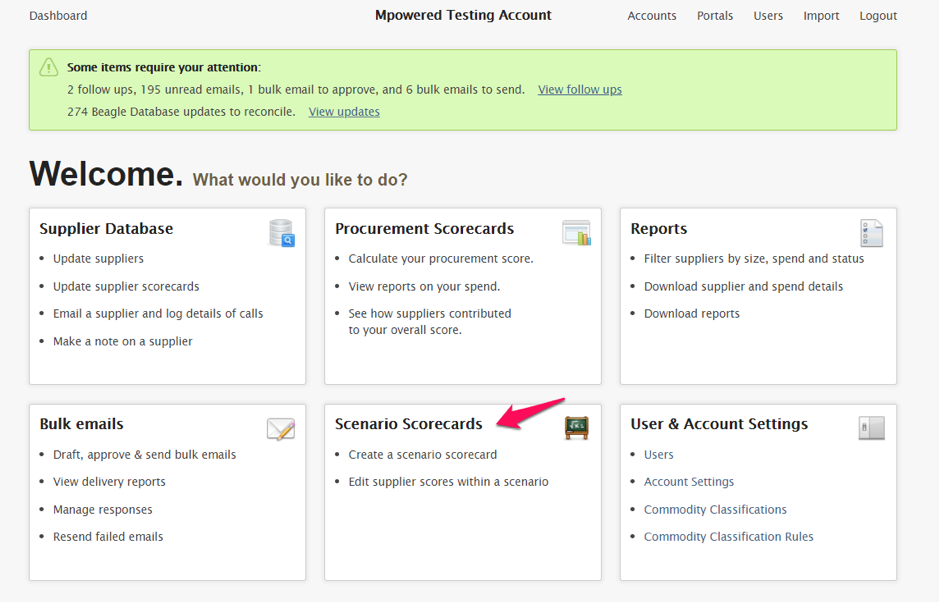
Task: Click the Scenario Scorecards heading
Action: pos(408,424)
